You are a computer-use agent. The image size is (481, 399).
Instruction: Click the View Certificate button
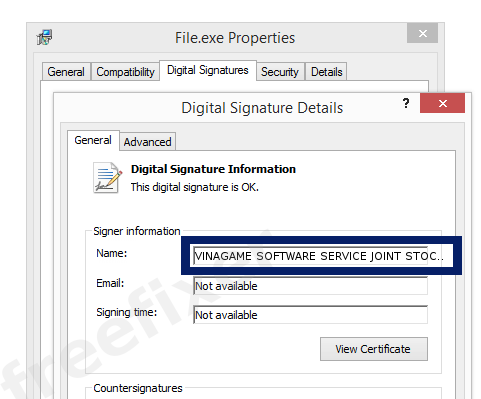click(x=374, y=349)
